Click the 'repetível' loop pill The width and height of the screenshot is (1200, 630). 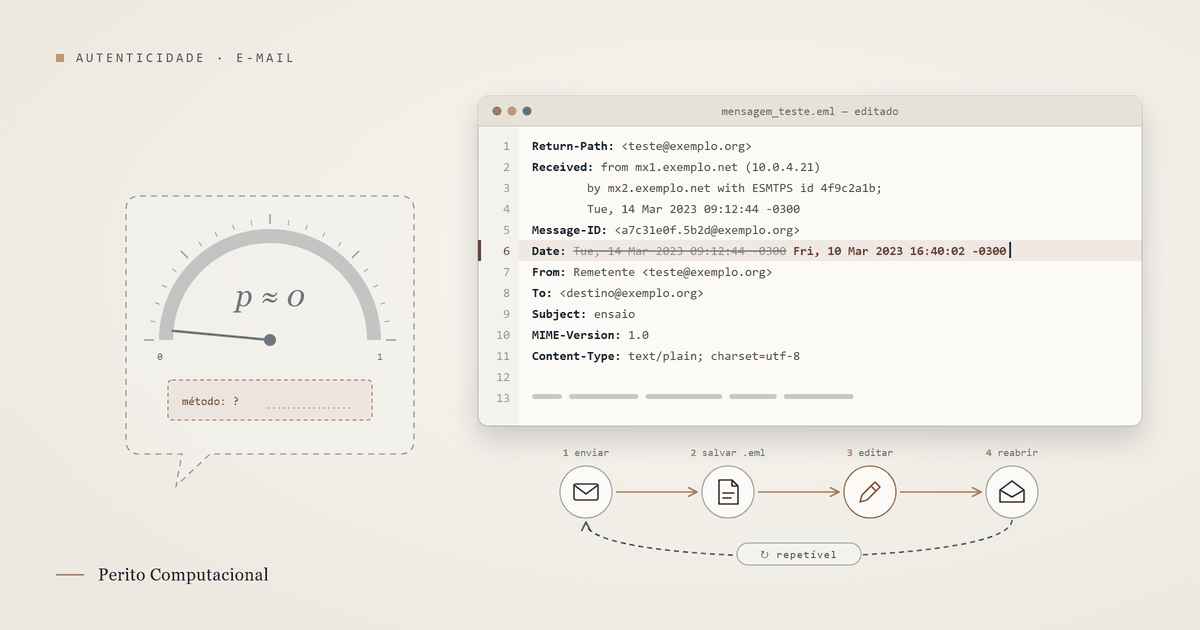pyautogui.click(x=799, y=554)
